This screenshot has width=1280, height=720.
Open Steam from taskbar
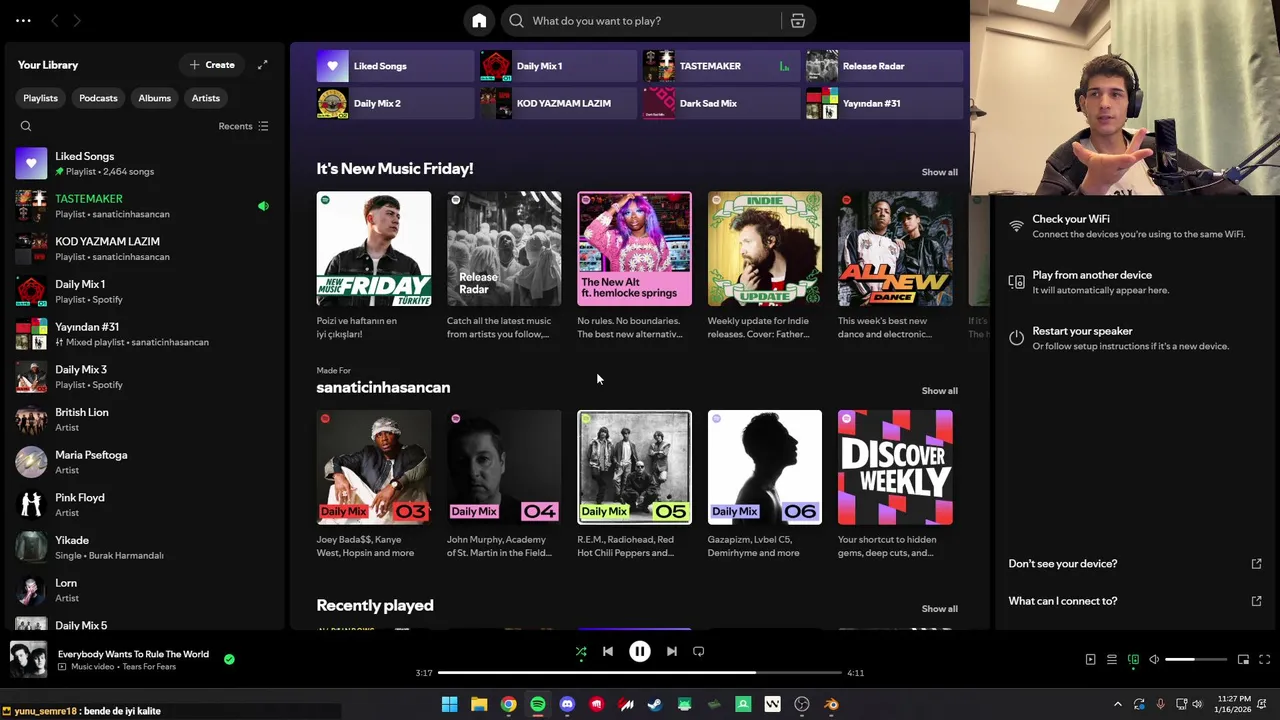pos(655,705)
